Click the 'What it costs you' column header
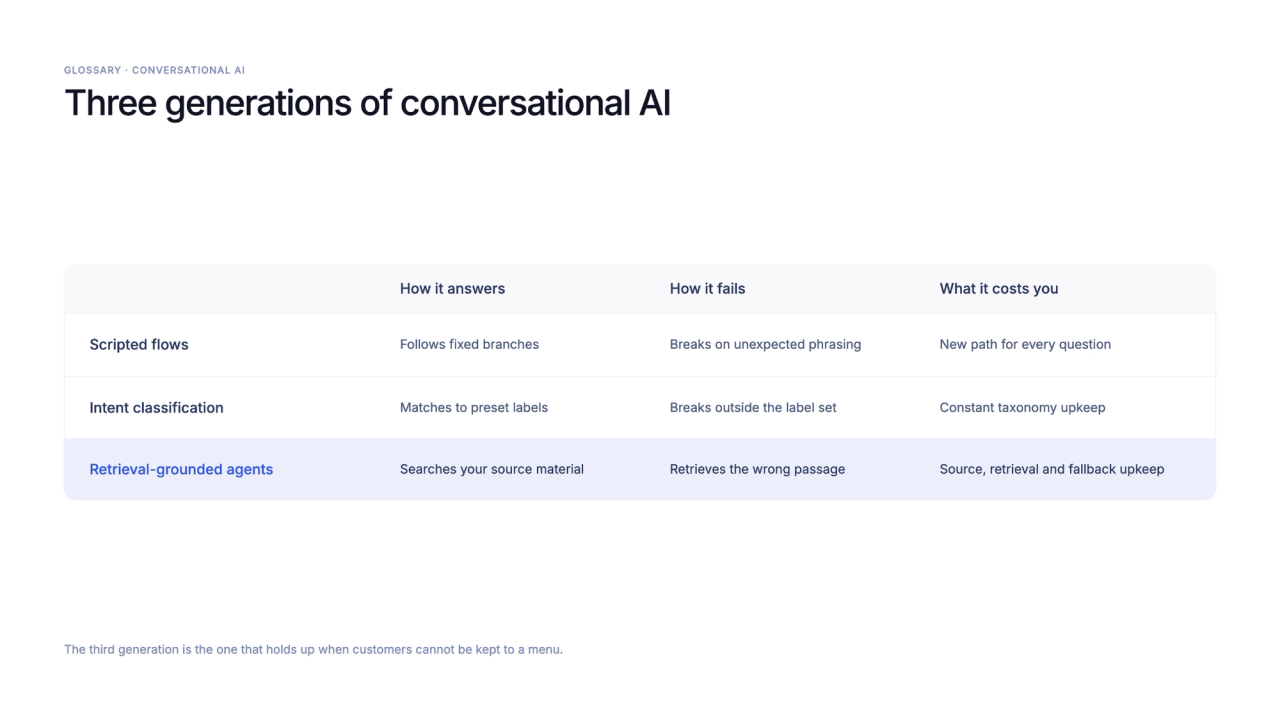The image size is (1280, 720). coord(998,289)
